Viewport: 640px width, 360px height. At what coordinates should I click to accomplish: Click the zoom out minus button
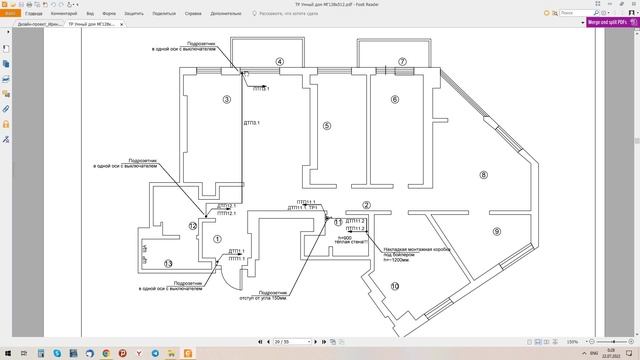(592, 342)
